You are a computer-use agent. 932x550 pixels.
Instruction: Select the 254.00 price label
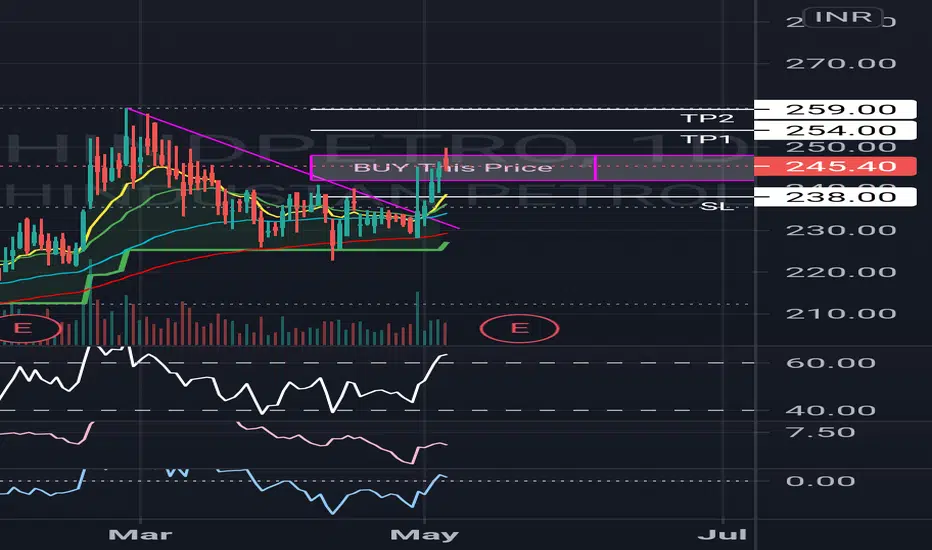tap(835, 130)
